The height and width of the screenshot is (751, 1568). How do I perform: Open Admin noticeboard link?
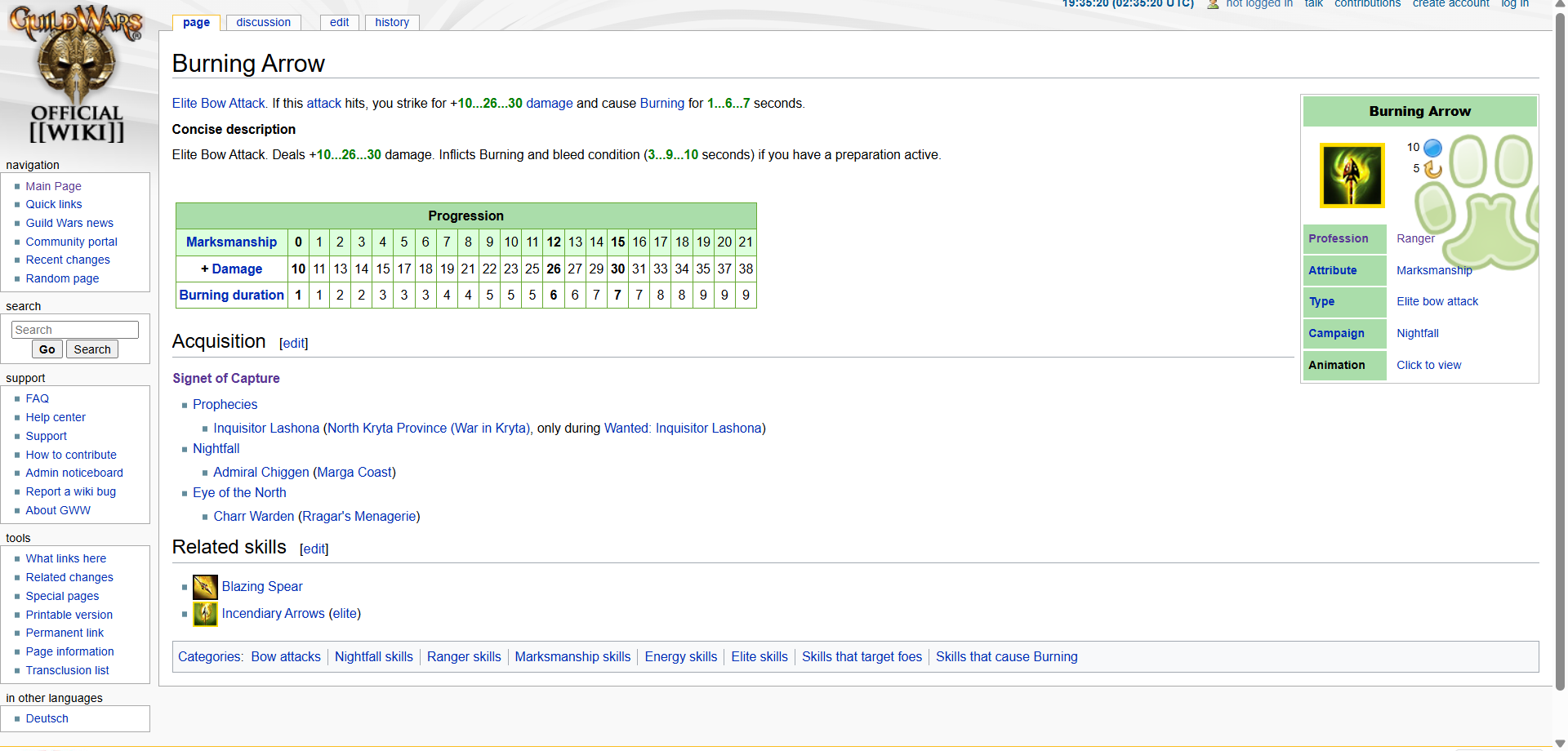point(74,473)
